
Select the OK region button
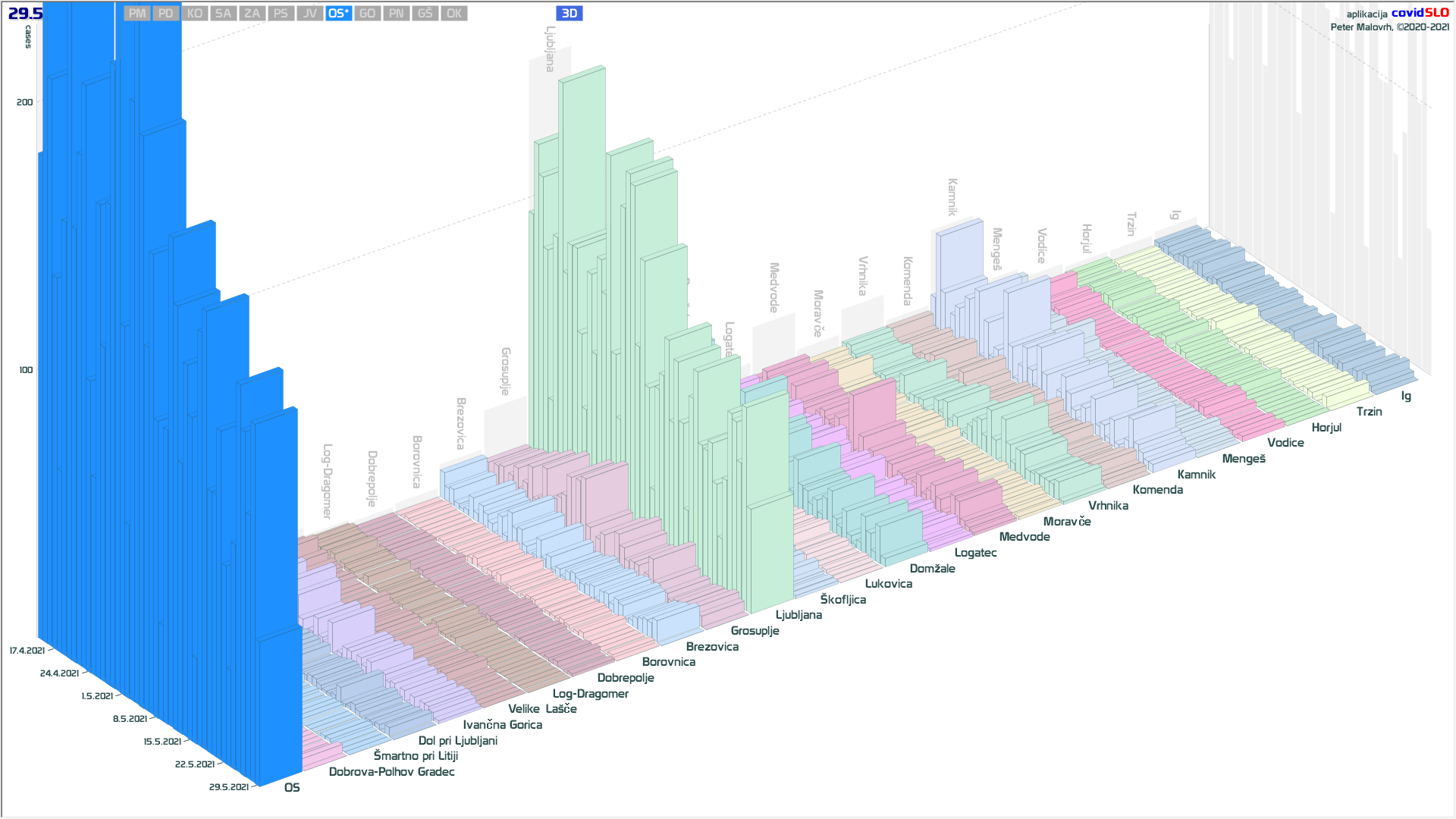[x=453, y=14]
